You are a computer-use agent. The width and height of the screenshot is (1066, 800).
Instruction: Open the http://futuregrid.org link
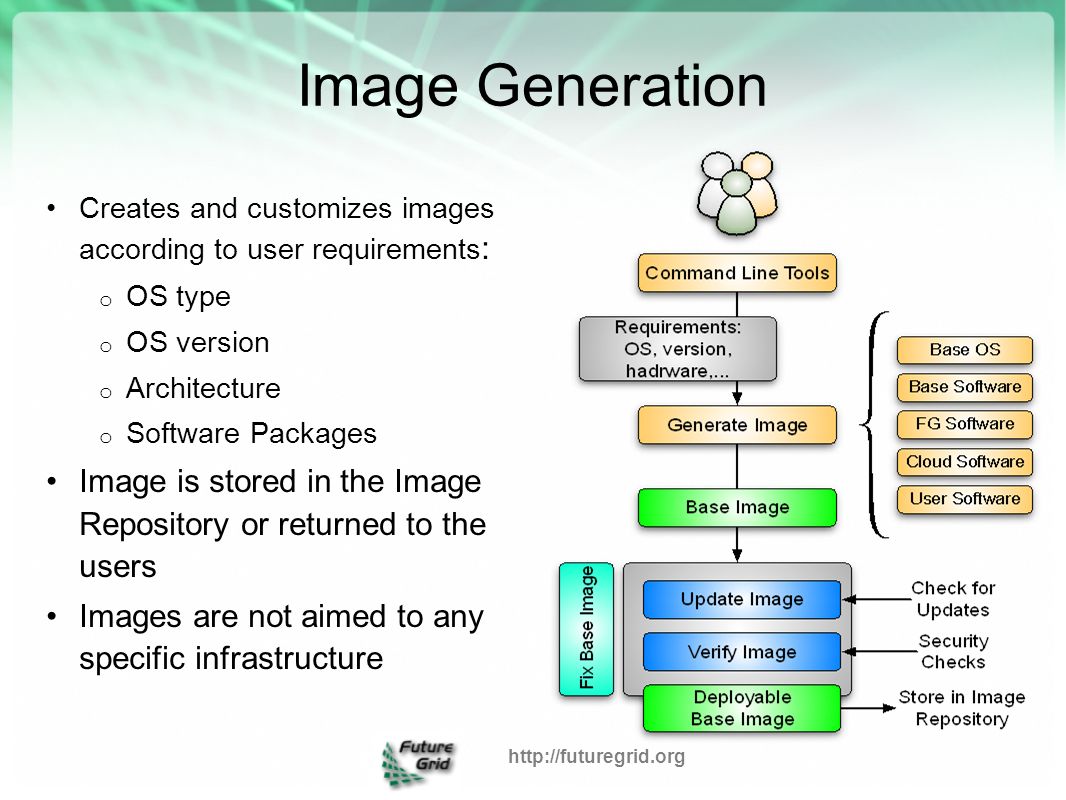tap(596, 756)
